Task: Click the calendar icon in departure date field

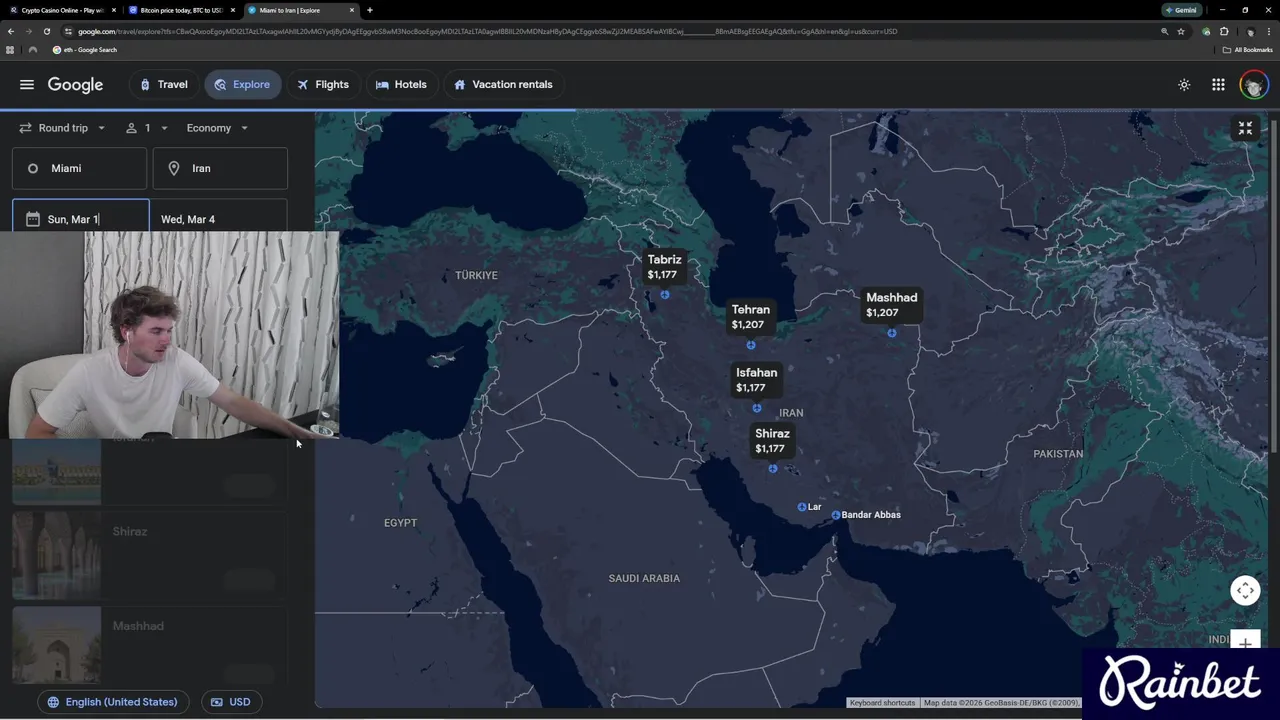Action: (32, 219)
